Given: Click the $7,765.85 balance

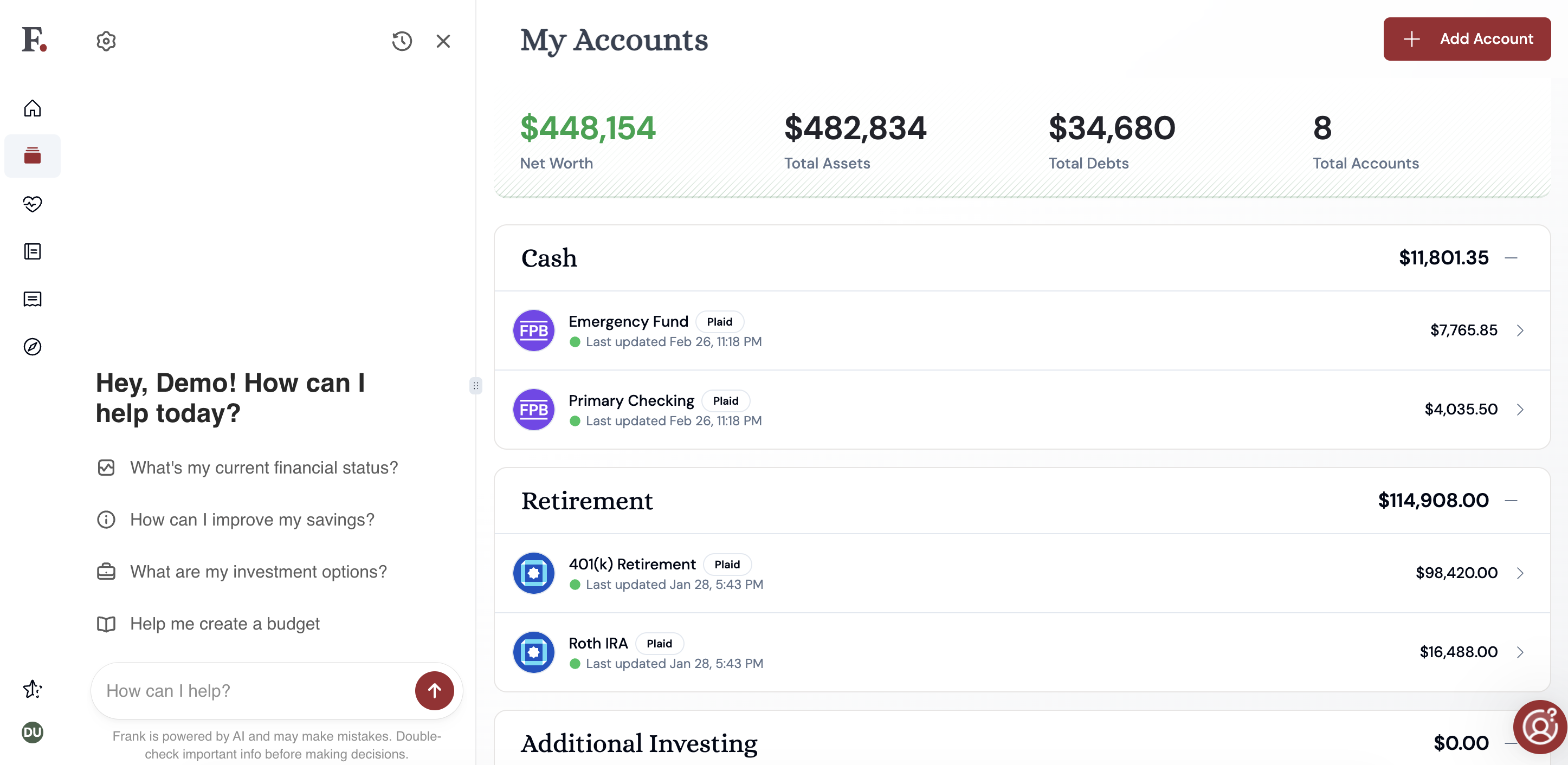Looking at the screenshot, I should coord(1463,330).
